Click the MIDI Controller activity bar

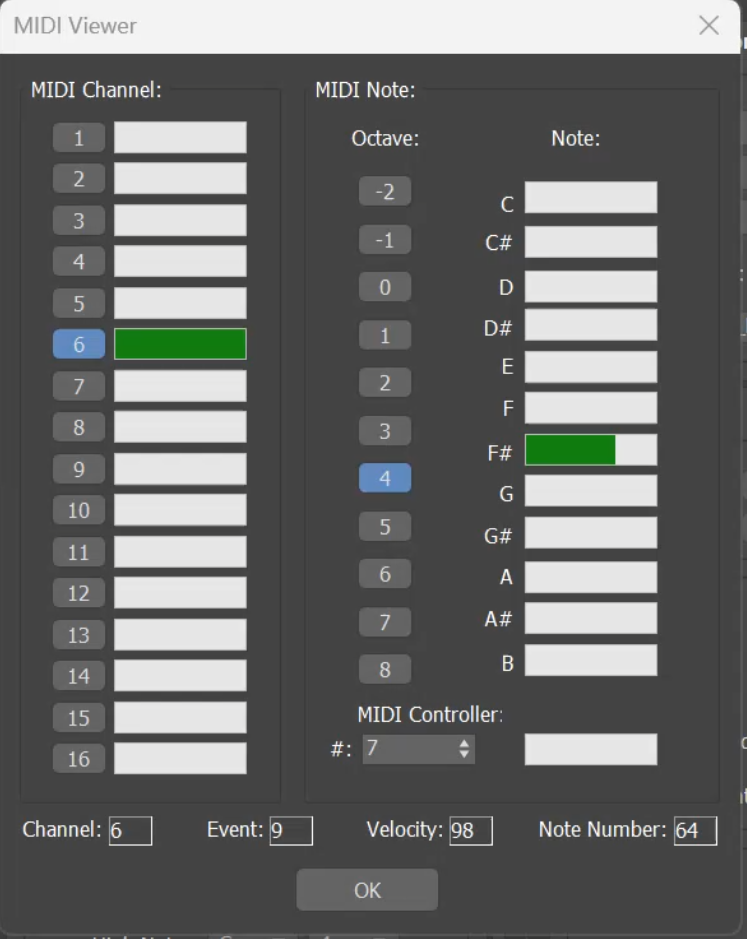(x=591, y=749)
